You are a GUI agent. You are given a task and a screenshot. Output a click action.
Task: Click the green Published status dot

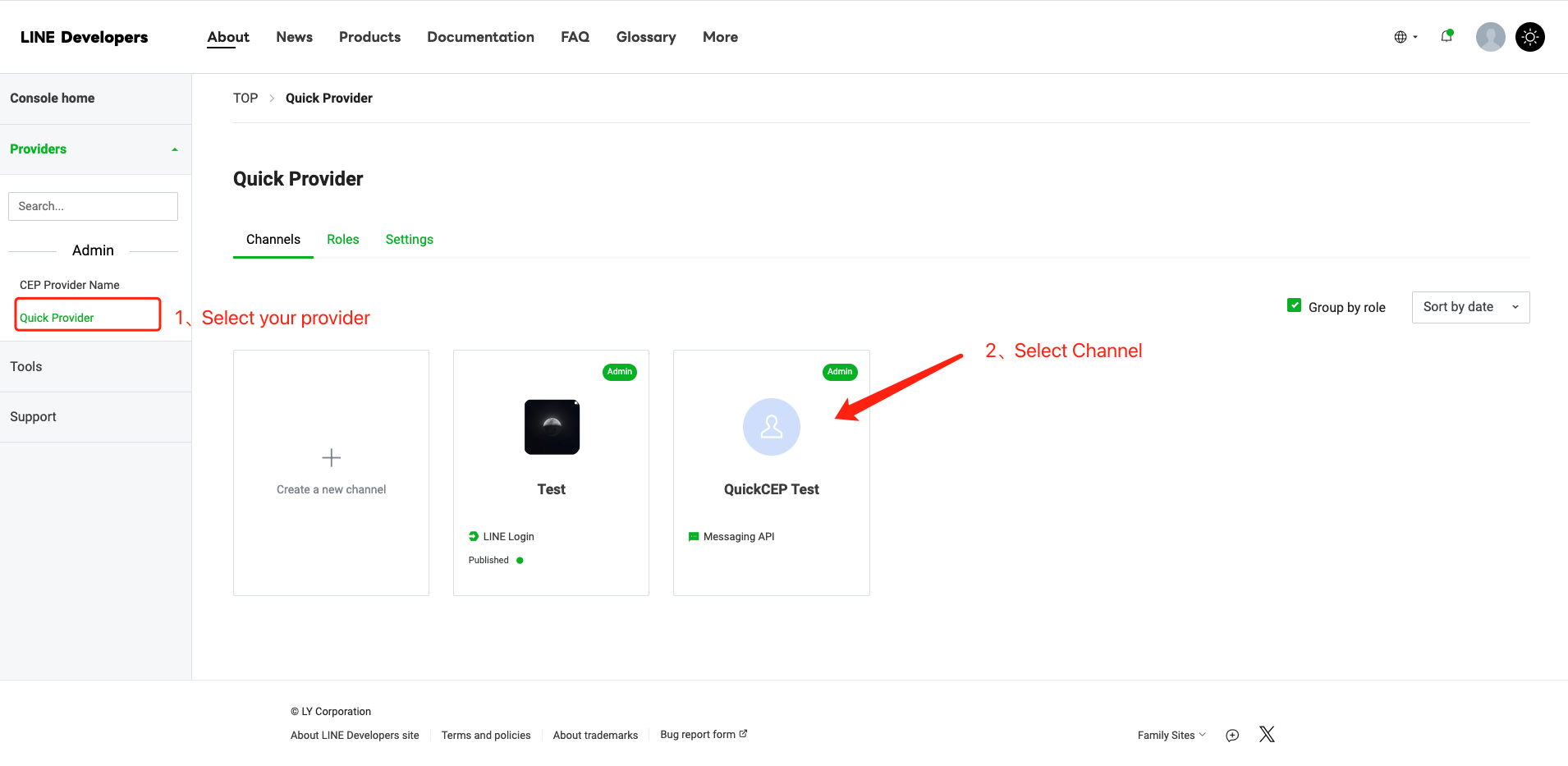(x=520, y=561)
